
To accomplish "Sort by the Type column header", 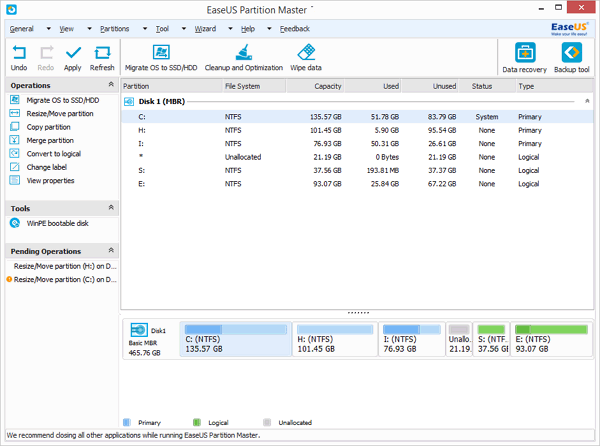I will click(554, 86).
